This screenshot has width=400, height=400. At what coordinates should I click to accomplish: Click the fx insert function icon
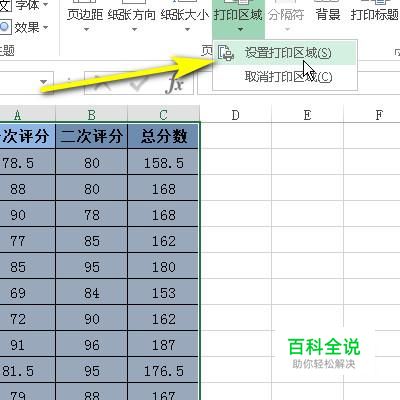175,83
